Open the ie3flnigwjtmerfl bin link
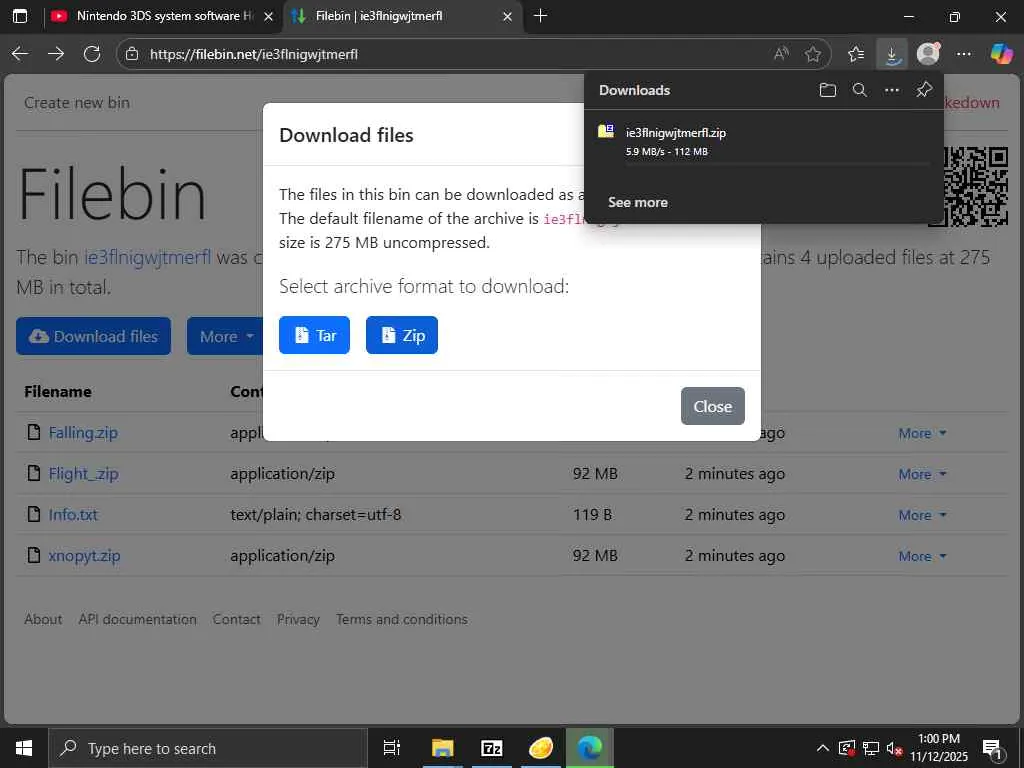The height and width of the screenshot is (768, 1024). [x=148, y=257]
